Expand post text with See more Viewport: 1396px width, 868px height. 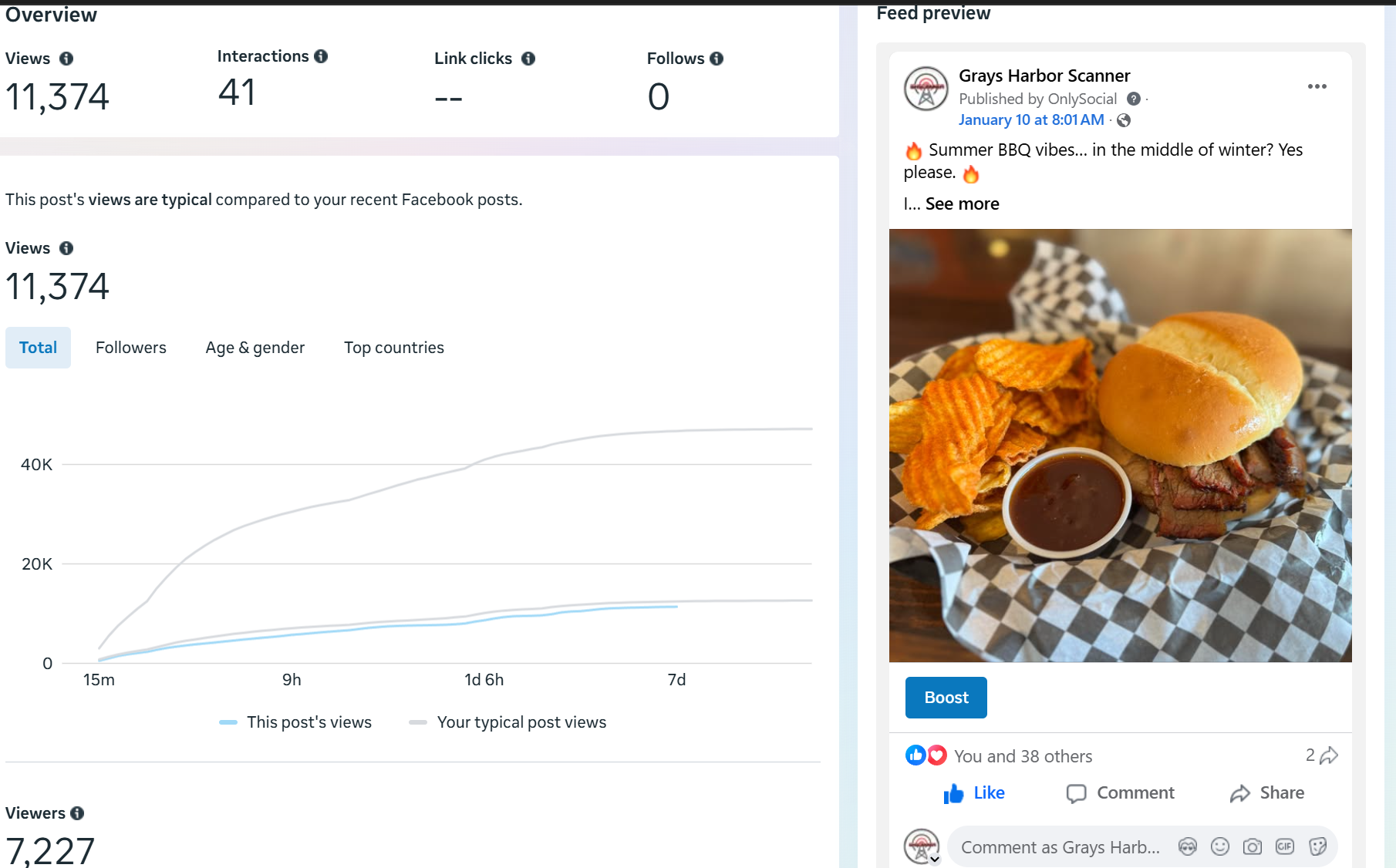[962, 204]
